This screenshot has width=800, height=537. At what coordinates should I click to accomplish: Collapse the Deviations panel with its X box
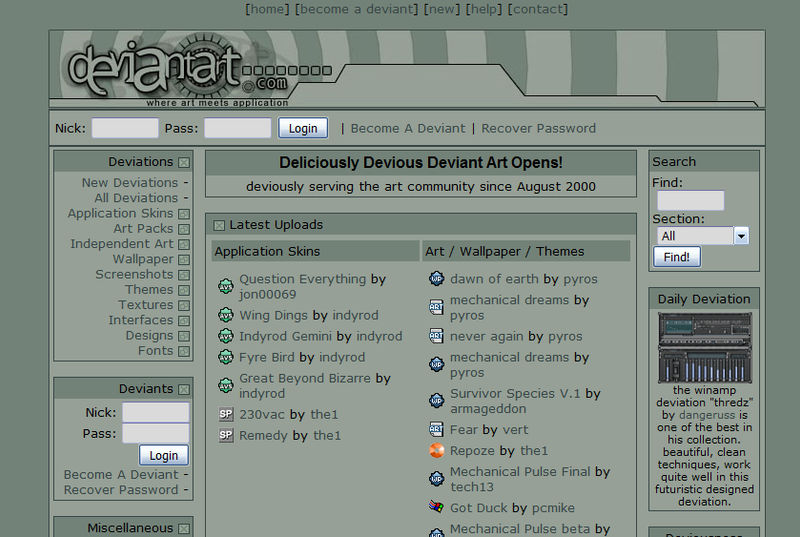coord(184,163)
